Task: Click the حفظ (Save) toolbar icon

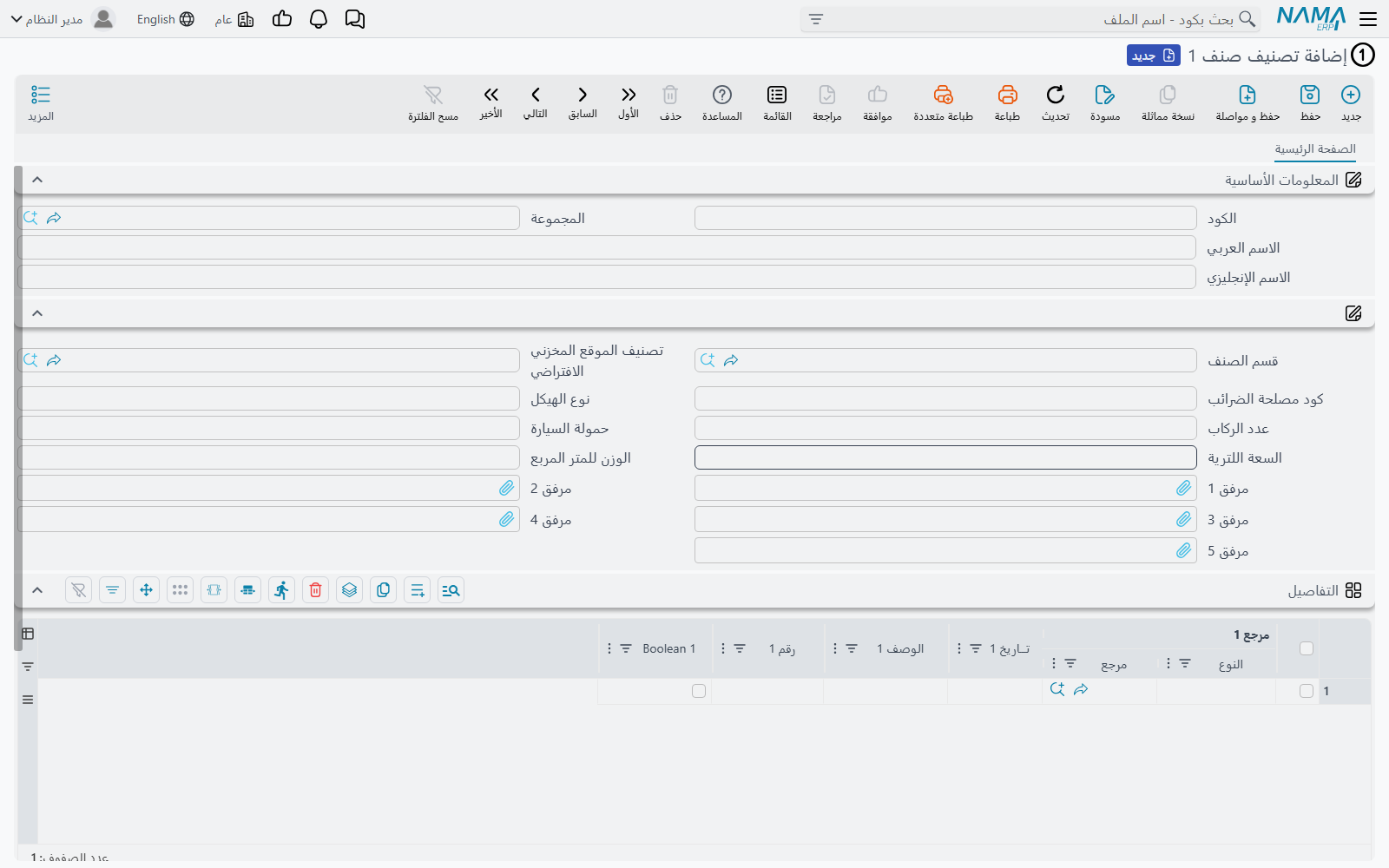Action: (x=1310, y=95)
